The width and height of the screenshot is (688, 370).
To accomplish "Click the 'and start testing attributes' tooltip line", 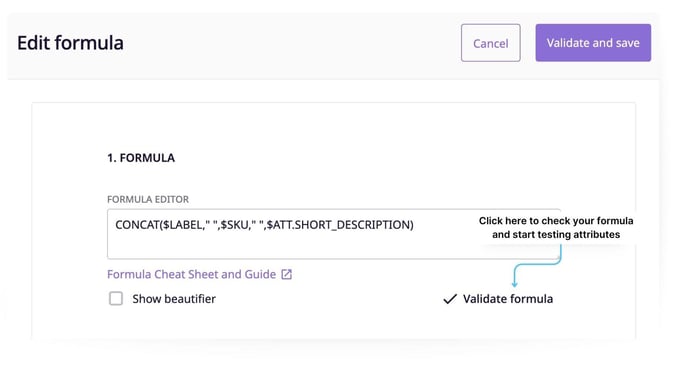I will 556,235.
